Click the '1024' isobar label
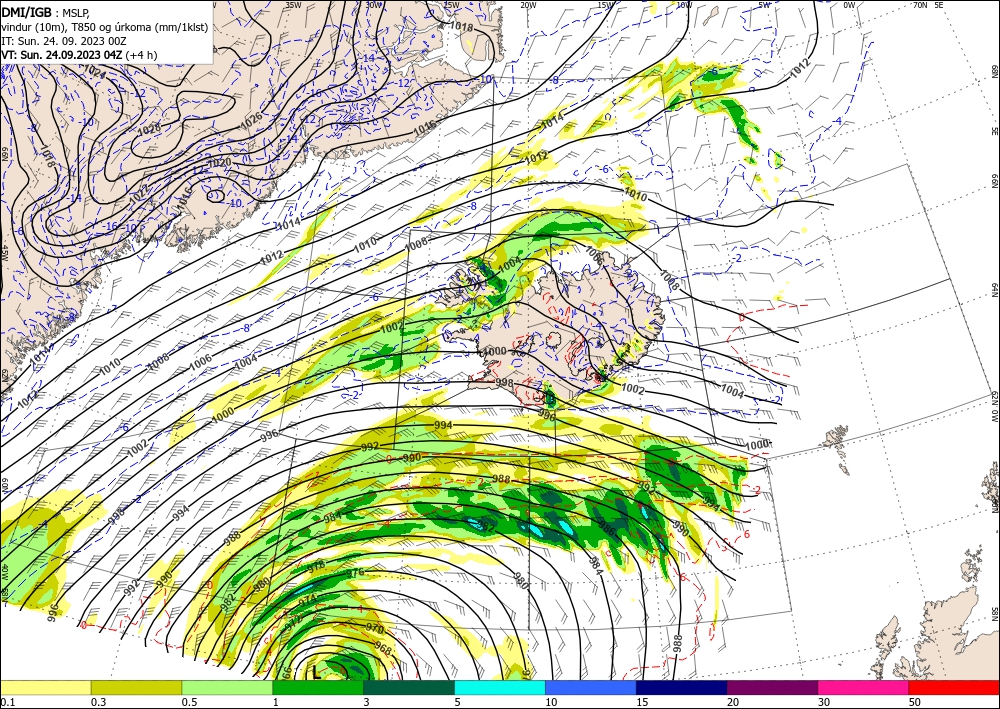This screenshot has height=709, width=1000. (x=94, y=71)
